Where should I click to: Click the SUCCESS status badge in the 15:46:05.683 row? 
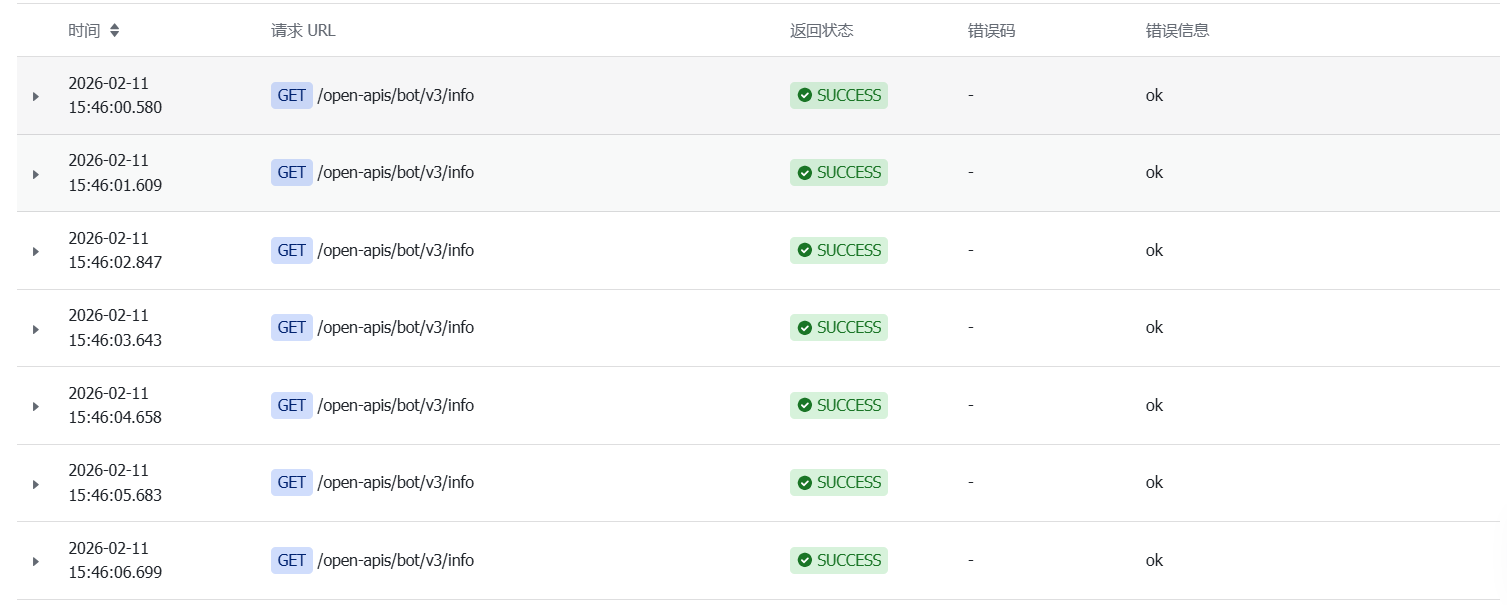pos(839,482)
